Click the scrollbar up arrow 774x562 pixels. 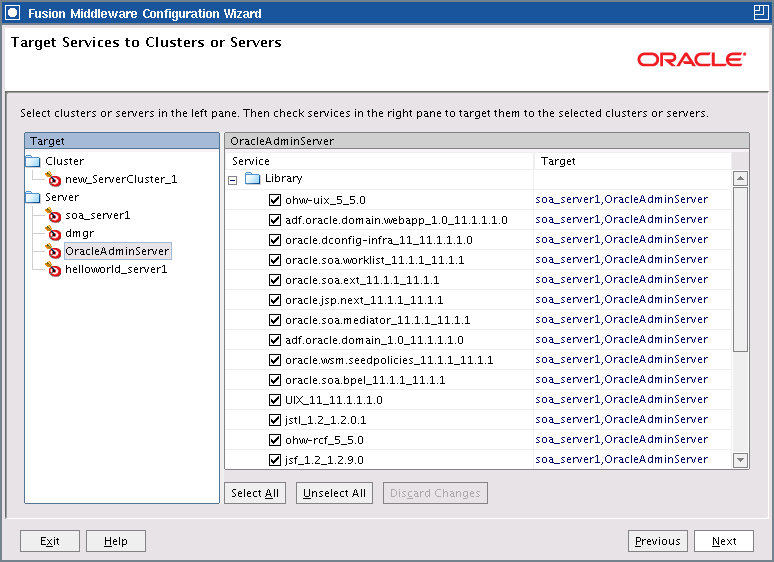pyautogui.click(x=740, y=178)
